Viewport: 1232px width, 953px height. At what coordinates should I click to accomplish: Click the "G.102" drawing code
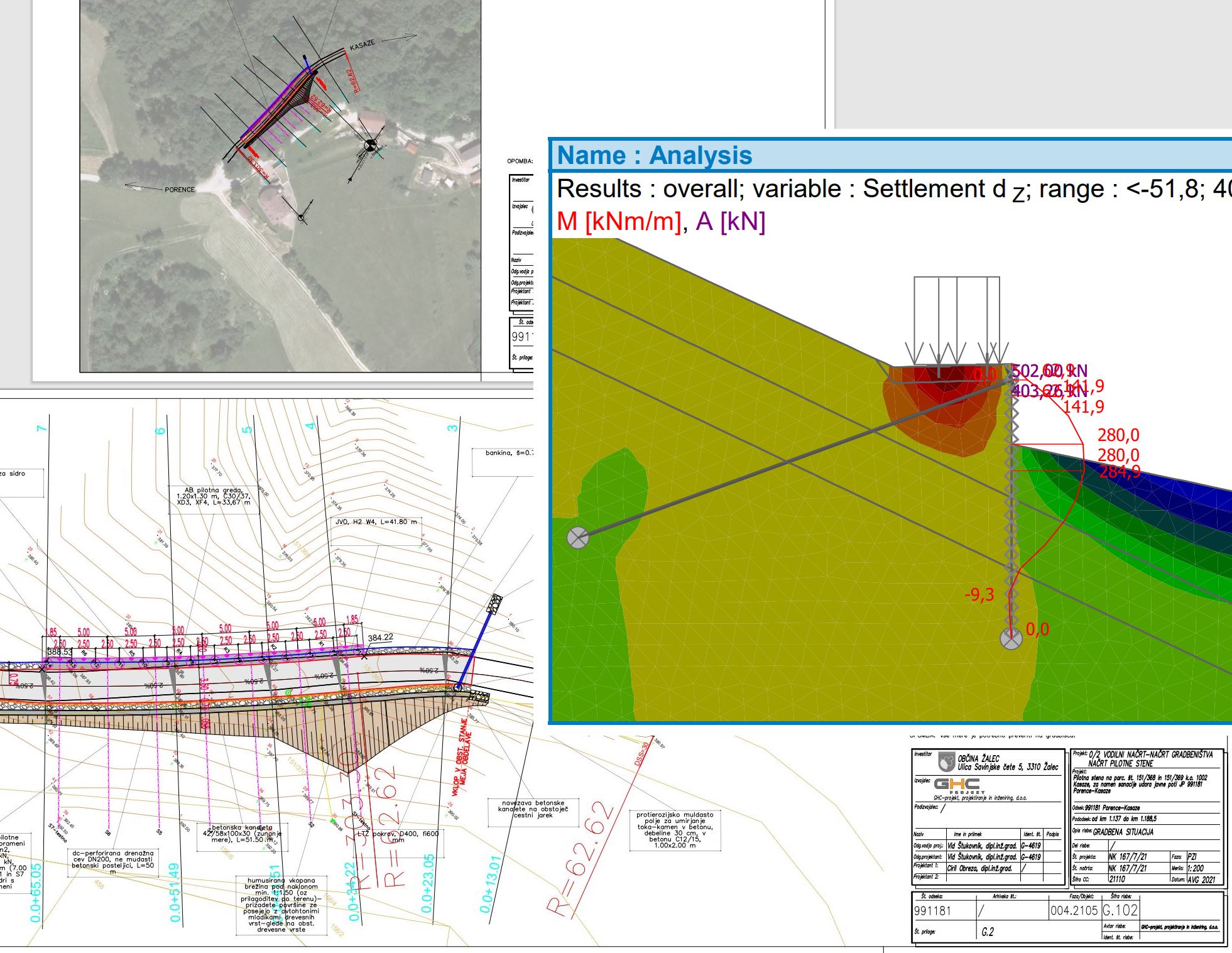click(1120, 910)
